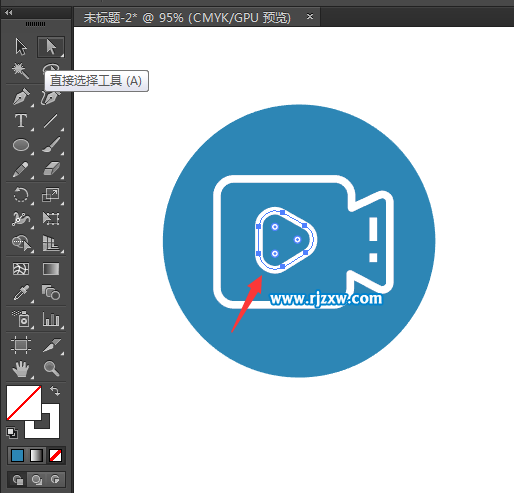The height and width of the screenshot is (493, 514).
Task: Swap fill and stroke colors
Action: [x=55, y=391]
